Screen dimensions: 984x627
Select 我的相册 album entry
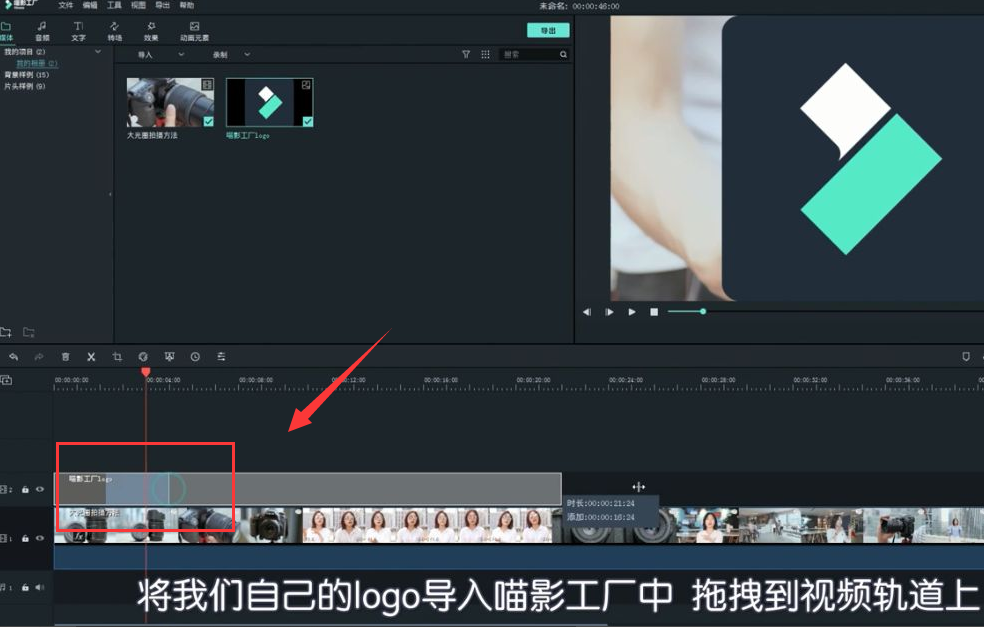pos(36,63)
